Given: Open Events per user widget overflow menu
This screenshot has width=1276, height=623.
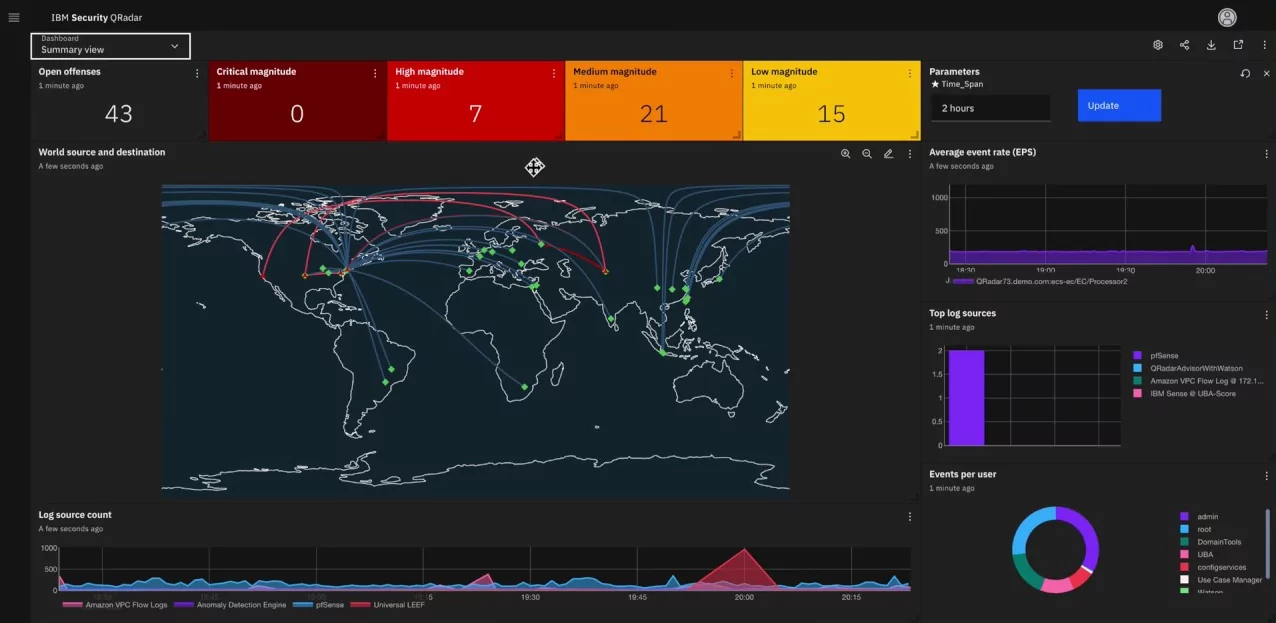Looking at the screenshot, I should (x=1267, y=476).
